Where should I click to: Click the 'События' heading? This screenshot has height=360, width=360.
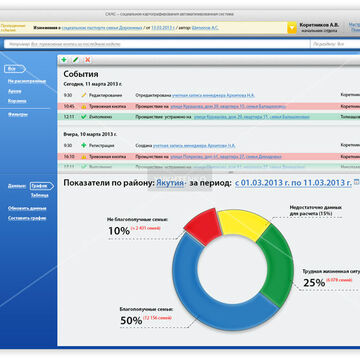click(81, 74)
